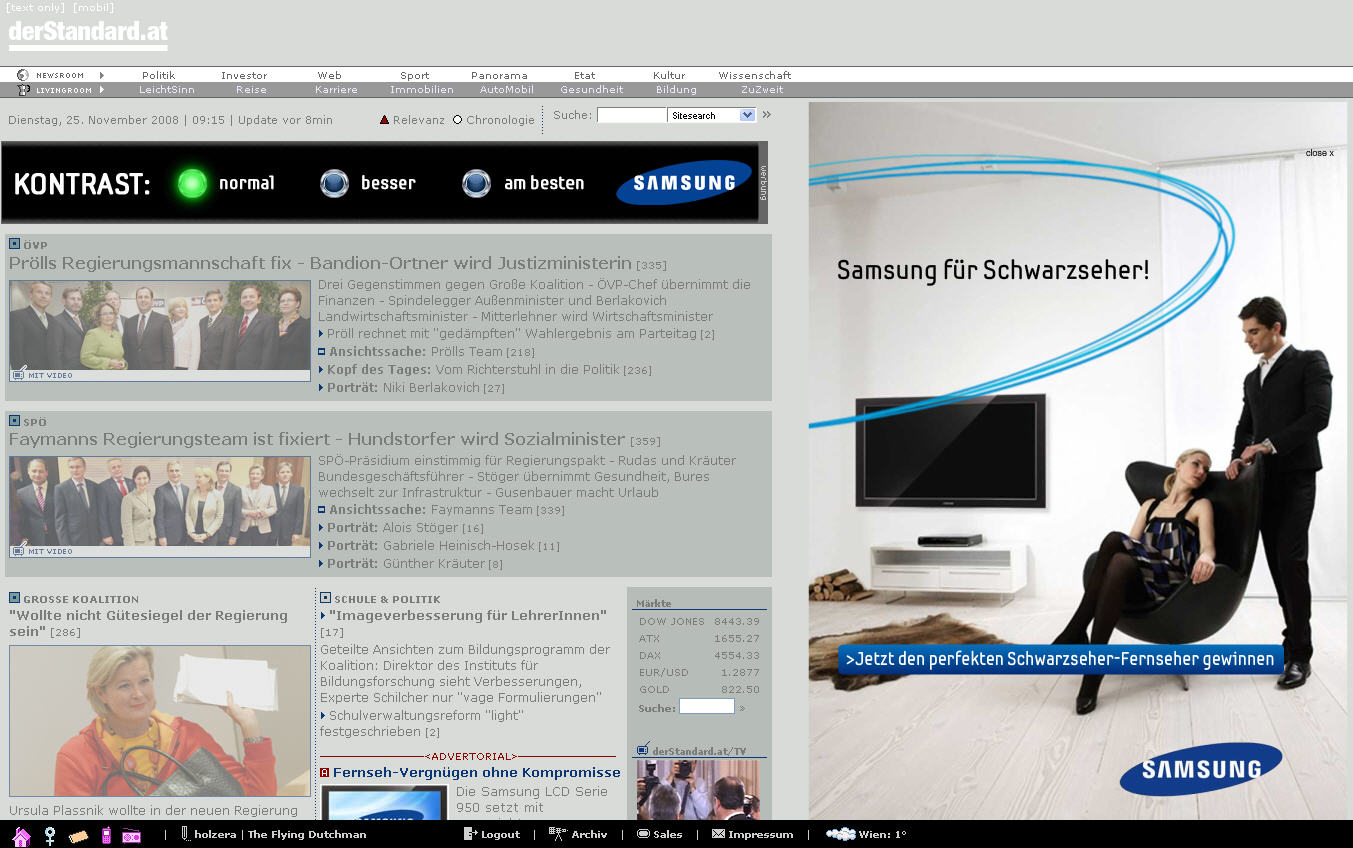
Task: Click the Livingroom cup icon
Action: click(24, 90)
